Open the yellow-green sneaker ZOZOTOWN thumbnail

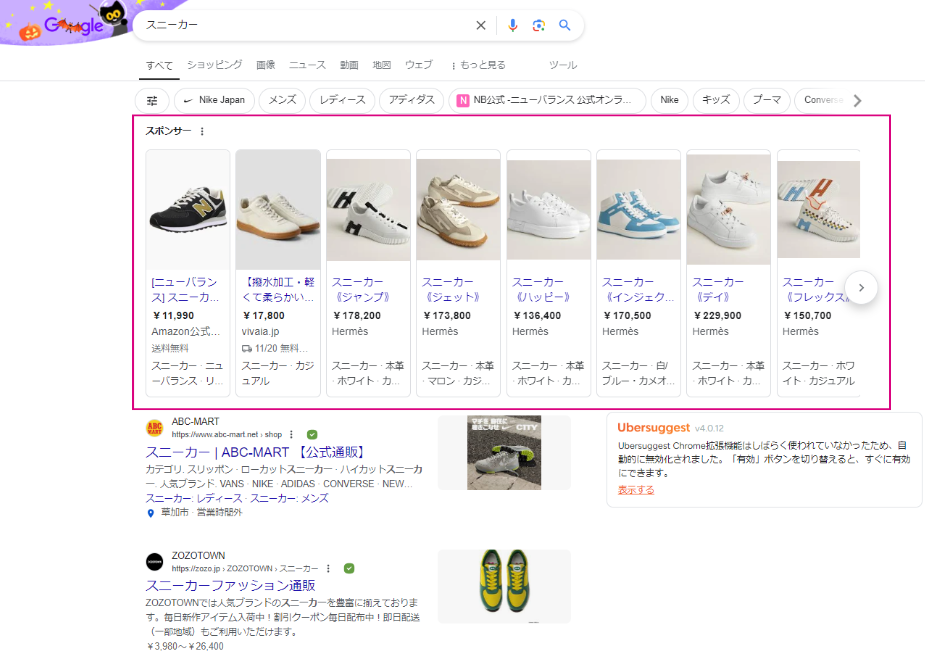tap(504, 586)
